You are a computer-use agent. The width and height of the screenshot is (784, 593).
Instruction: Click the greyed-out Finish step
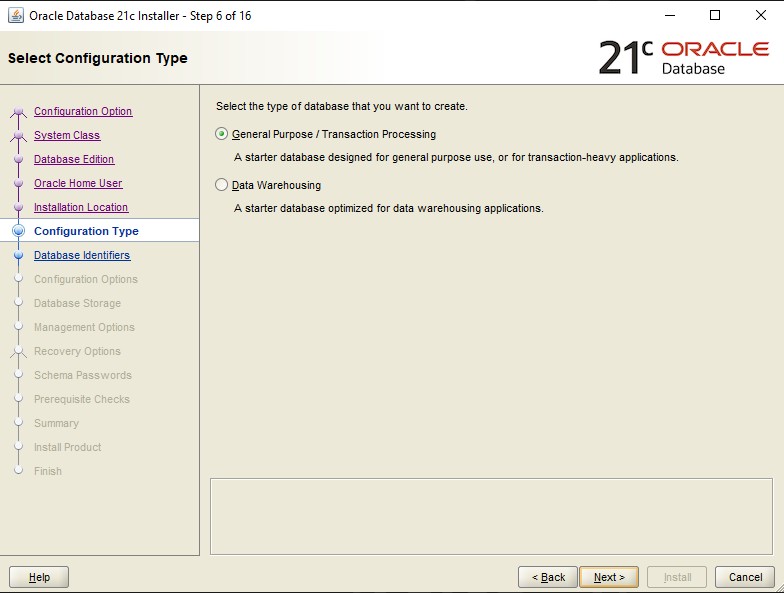48,471
